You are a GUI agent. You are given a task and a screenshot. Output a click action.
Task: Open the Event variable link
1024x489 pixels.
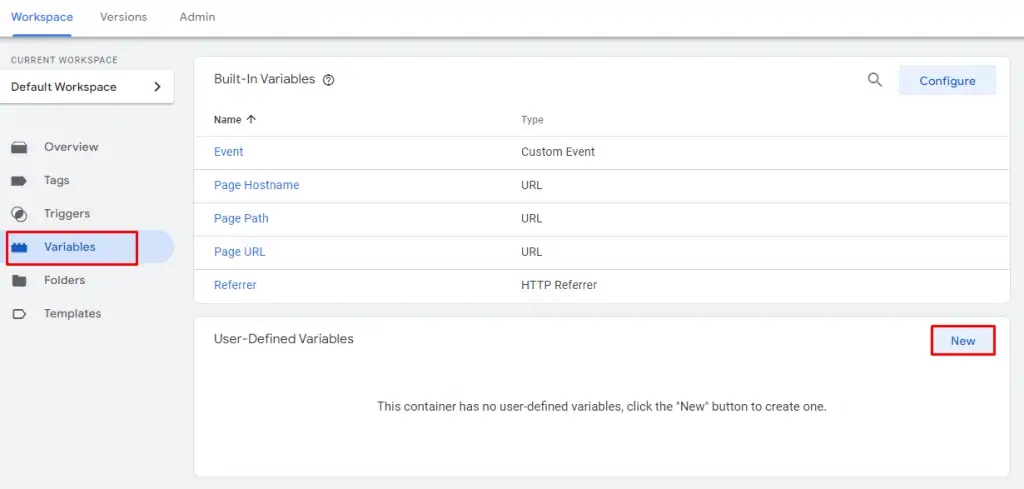pyautogui.click(x=229, y=152)
